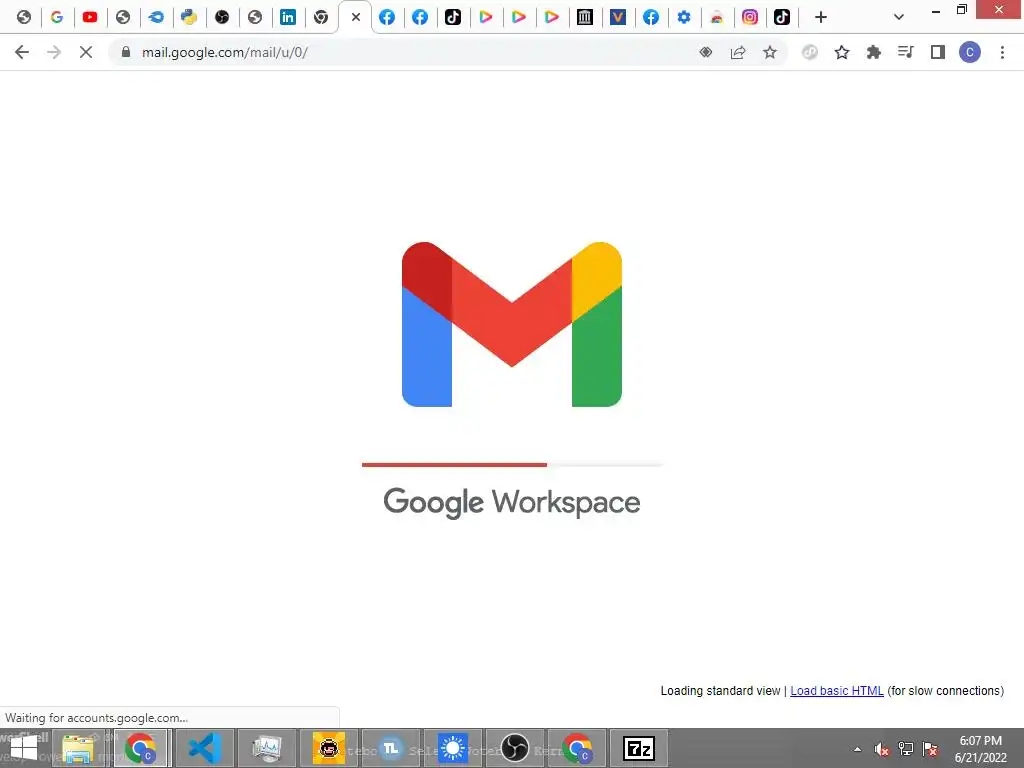Click the eye-shaped icon in address bar

tap(706, 52)
